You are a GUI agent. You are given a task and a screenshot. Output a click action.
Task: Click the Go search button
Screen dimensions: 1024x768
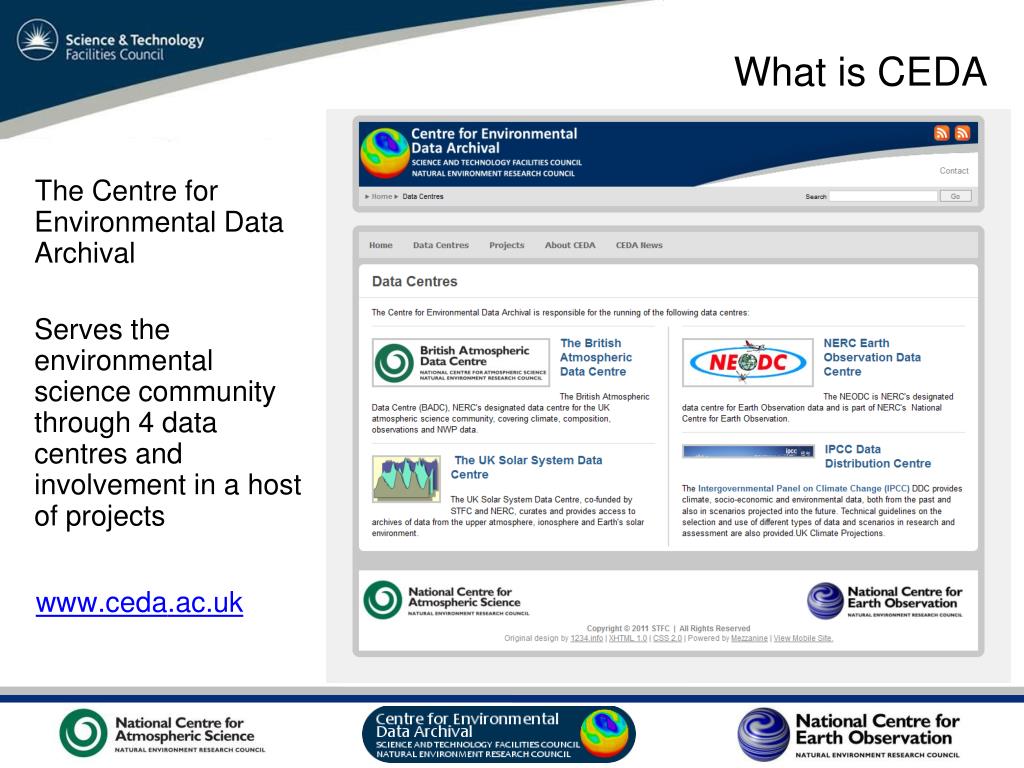(x=955, y=196)
